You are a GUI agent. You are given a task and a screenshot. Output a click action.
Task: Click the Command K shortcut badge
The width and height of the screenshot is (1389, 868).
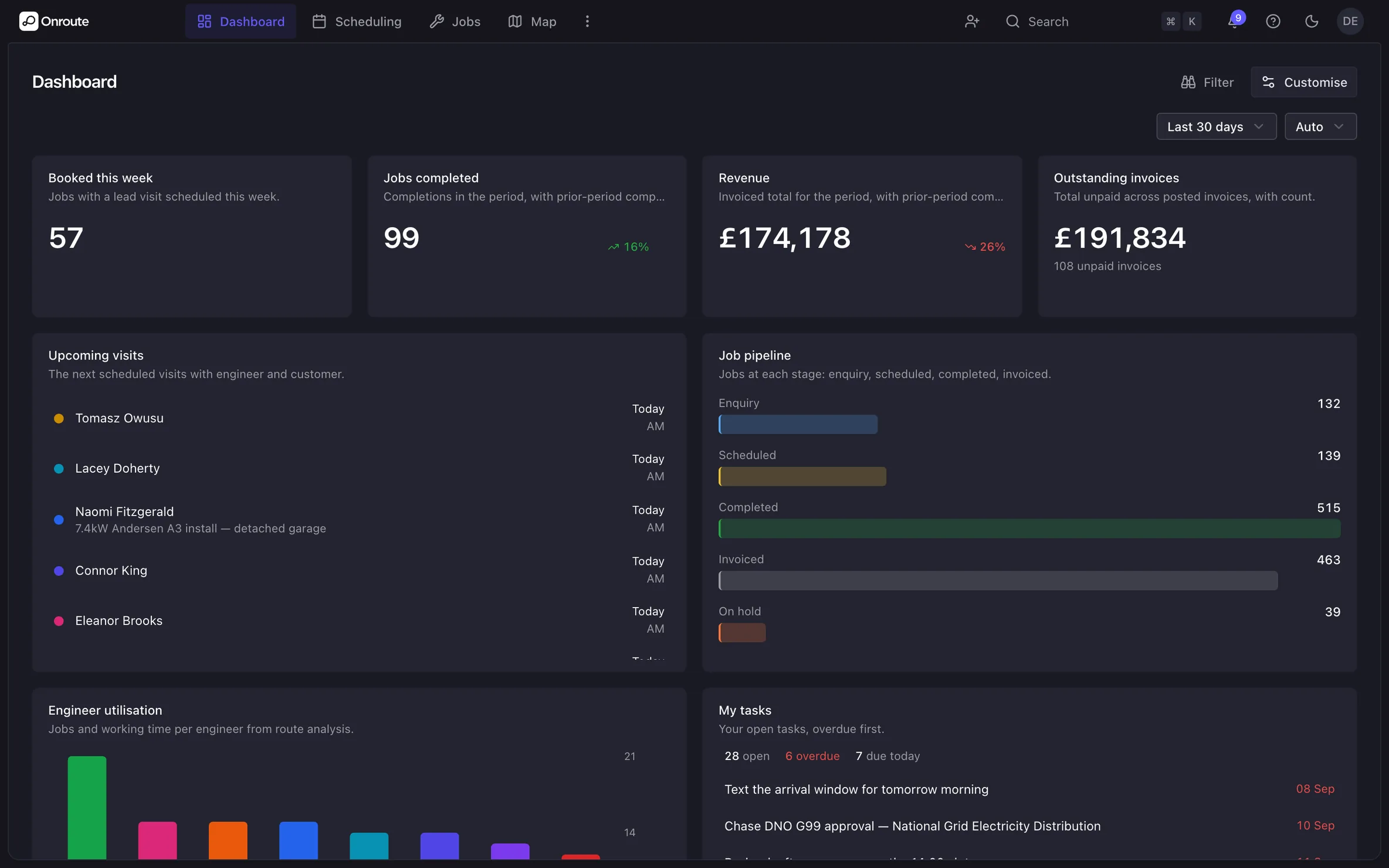coord(1181,21)
